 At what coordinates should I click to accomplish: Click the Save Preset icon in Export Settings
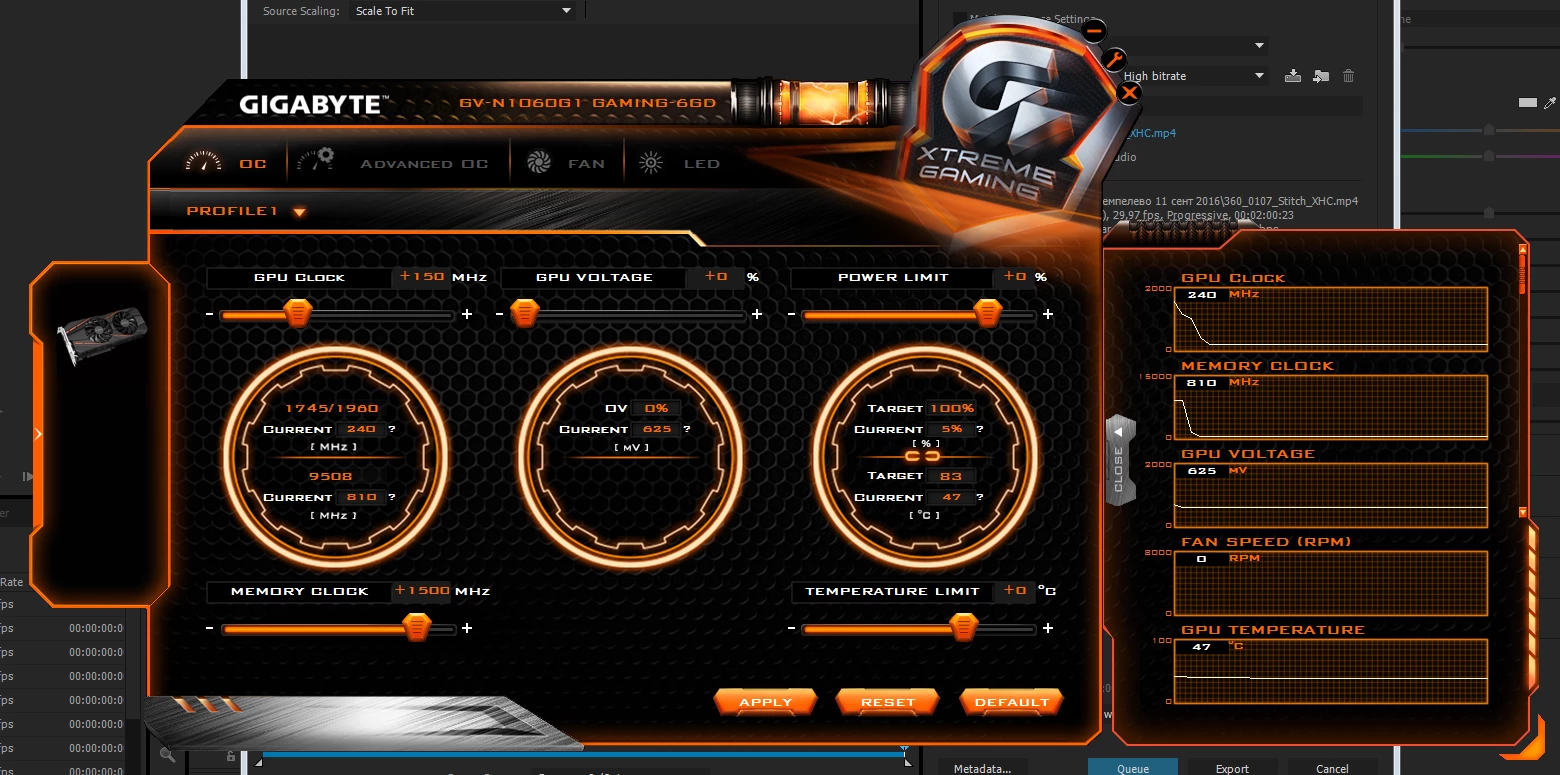click(x=1293, y=76)
